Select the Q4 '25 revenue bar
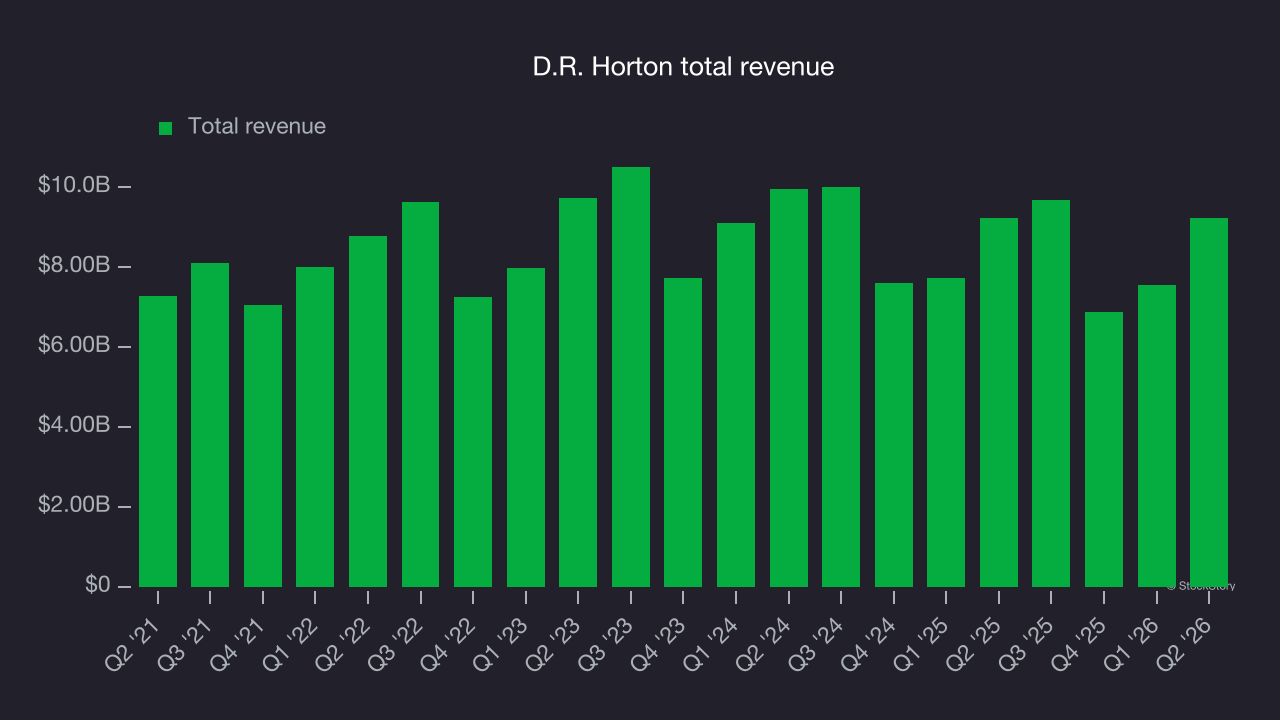The image size is (1280, 720). pyautogui.click(x=1104, y=449)
